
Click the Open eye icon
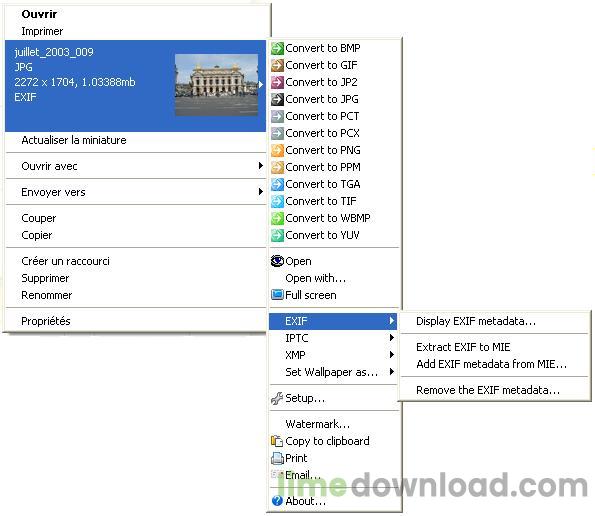[277, 261]
